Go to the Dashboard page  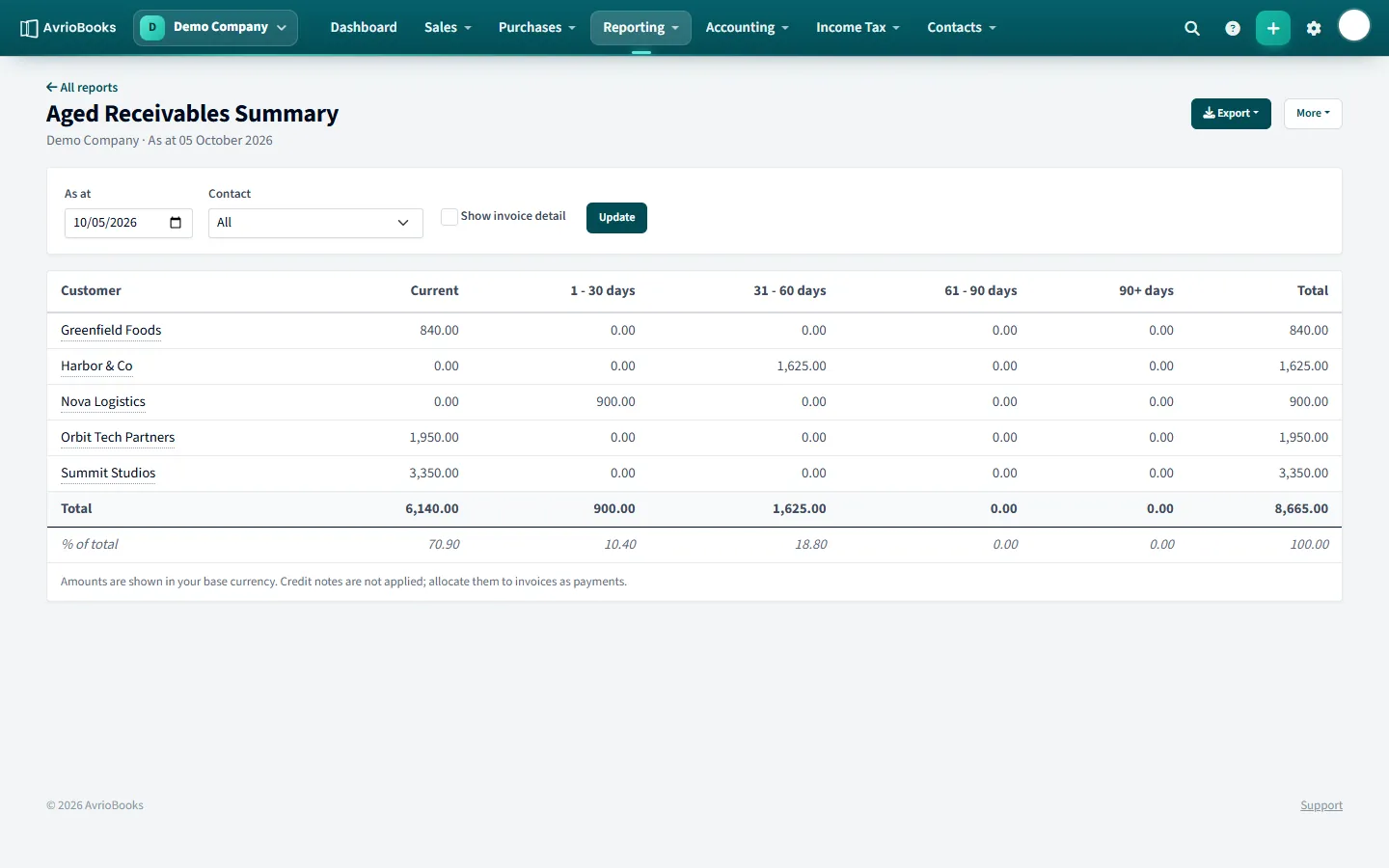(364, 28)
